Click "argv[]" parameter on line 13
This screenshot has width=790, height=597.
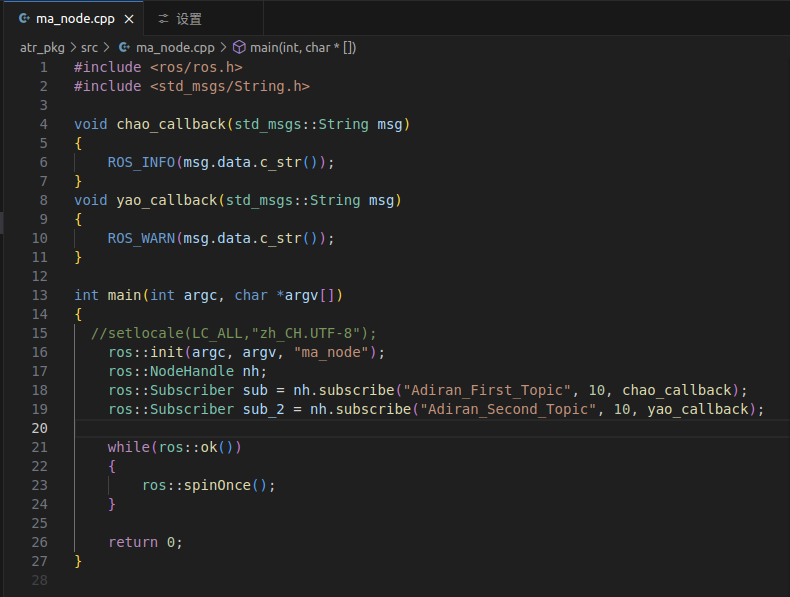pos(309,295)
